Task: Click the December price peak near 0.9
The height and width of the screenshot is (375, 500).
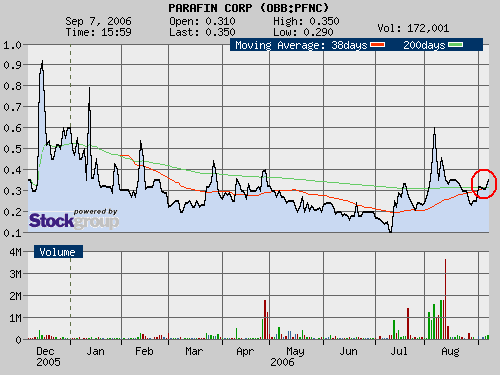Action: pyautogui.click(x=42, y=62)
